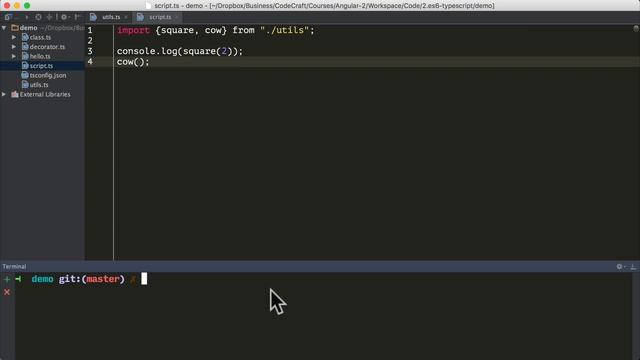Click 'console.log' on line 3
640x360 pixels.
coord(147,51)
